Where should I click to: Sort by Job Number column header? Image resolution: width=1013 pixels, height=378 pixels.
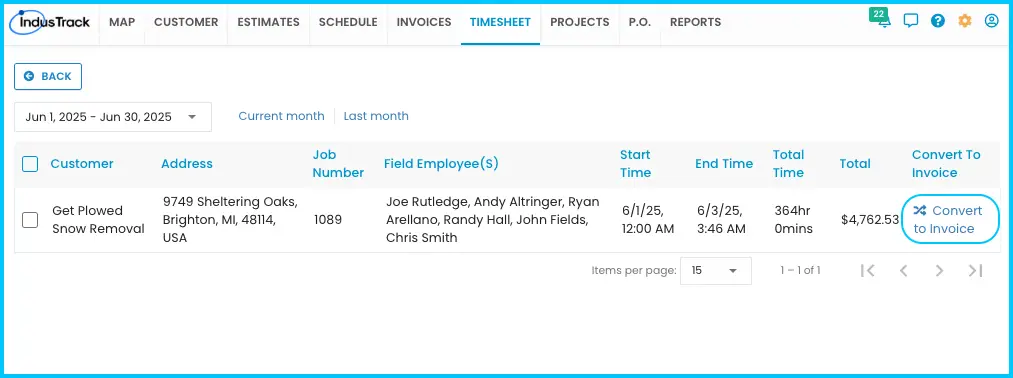339,164
